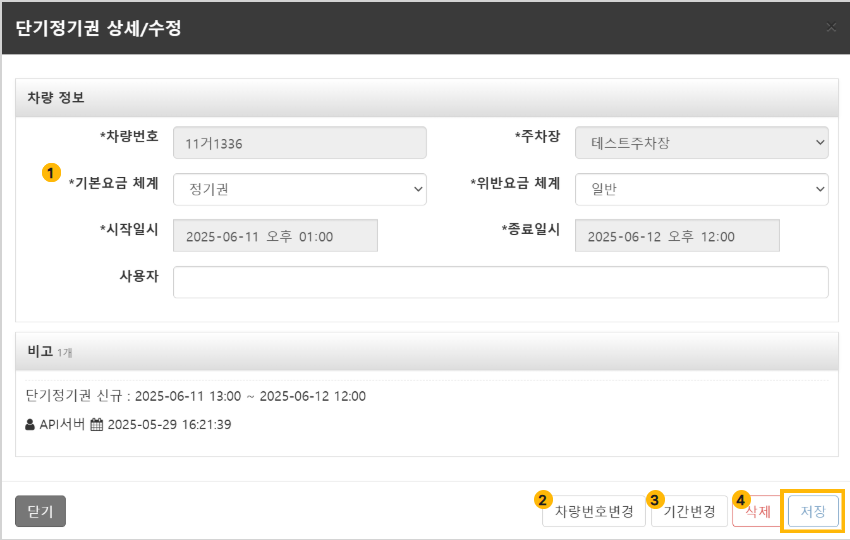The image size is (850, 540).
Task: Click the timestamp 2025-05-29 16:21:39
Action: click(169, 425)
